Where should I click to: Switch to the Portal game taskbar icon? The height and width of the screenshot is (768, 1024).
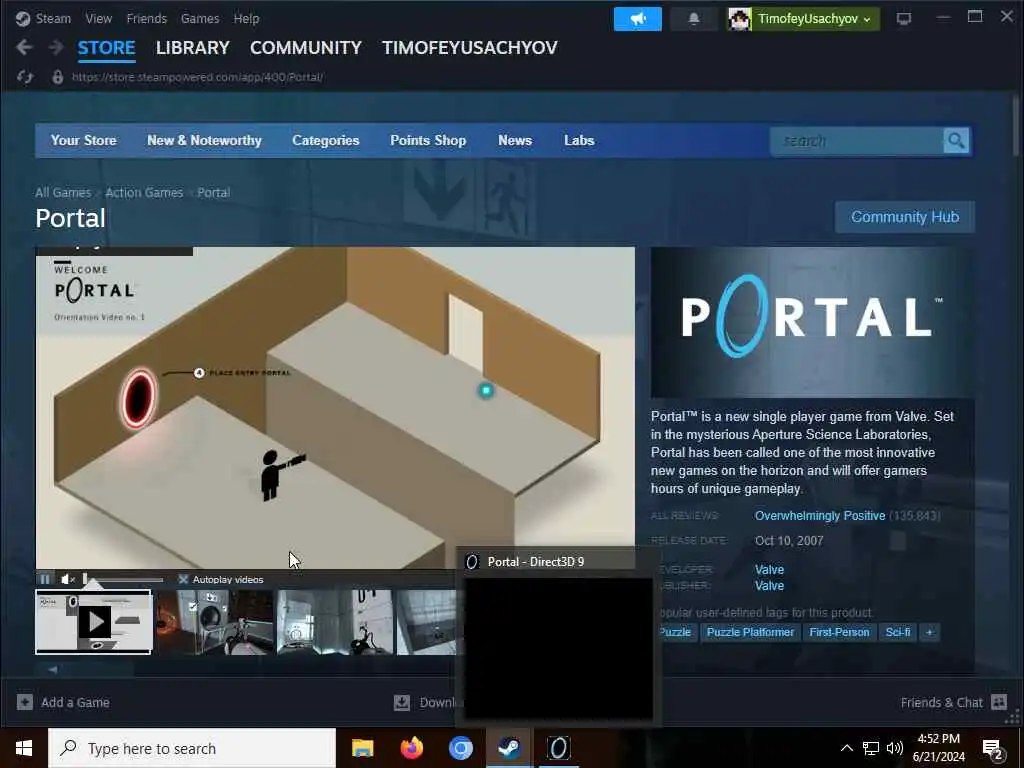pyautogui.click(x=558, y=748)
